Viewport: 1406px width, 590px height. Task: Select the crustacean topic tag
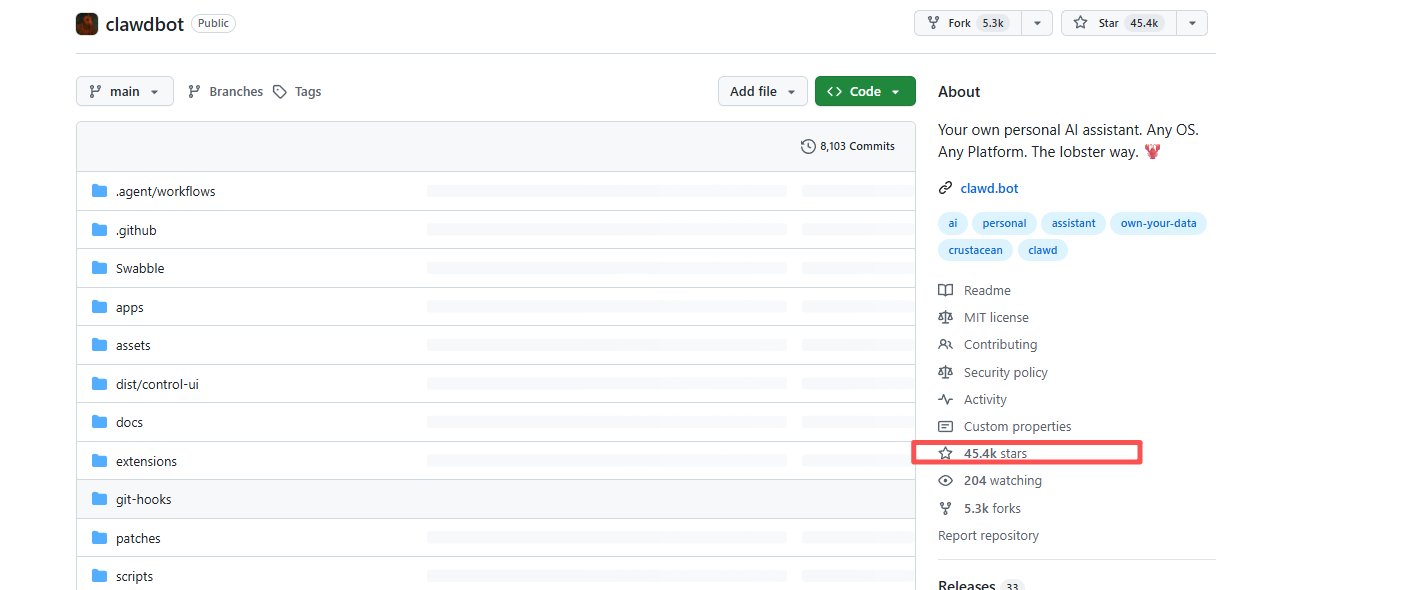(975, 250)
